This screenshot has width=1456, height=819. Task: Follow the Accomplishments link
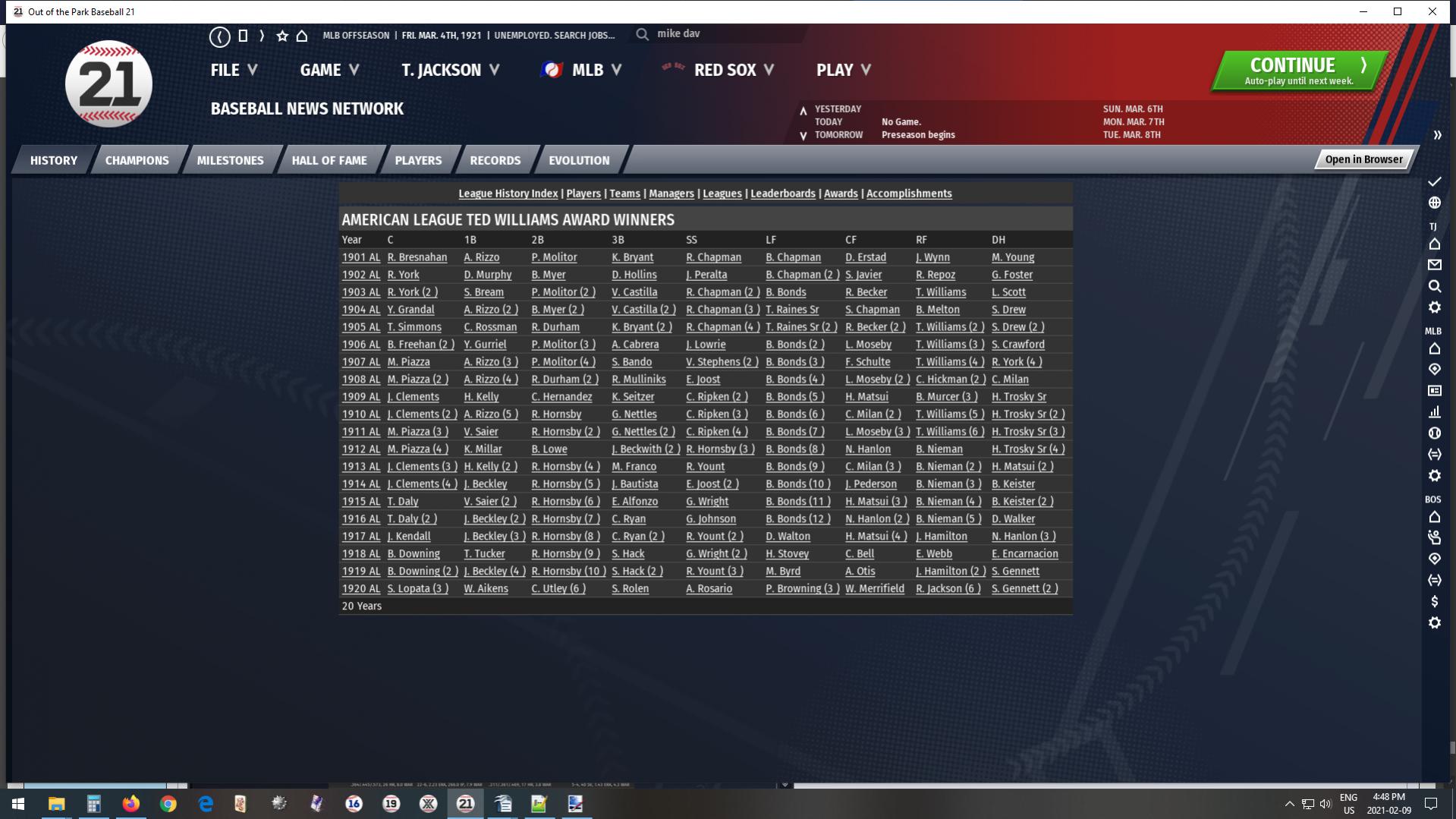coord(909,194)
